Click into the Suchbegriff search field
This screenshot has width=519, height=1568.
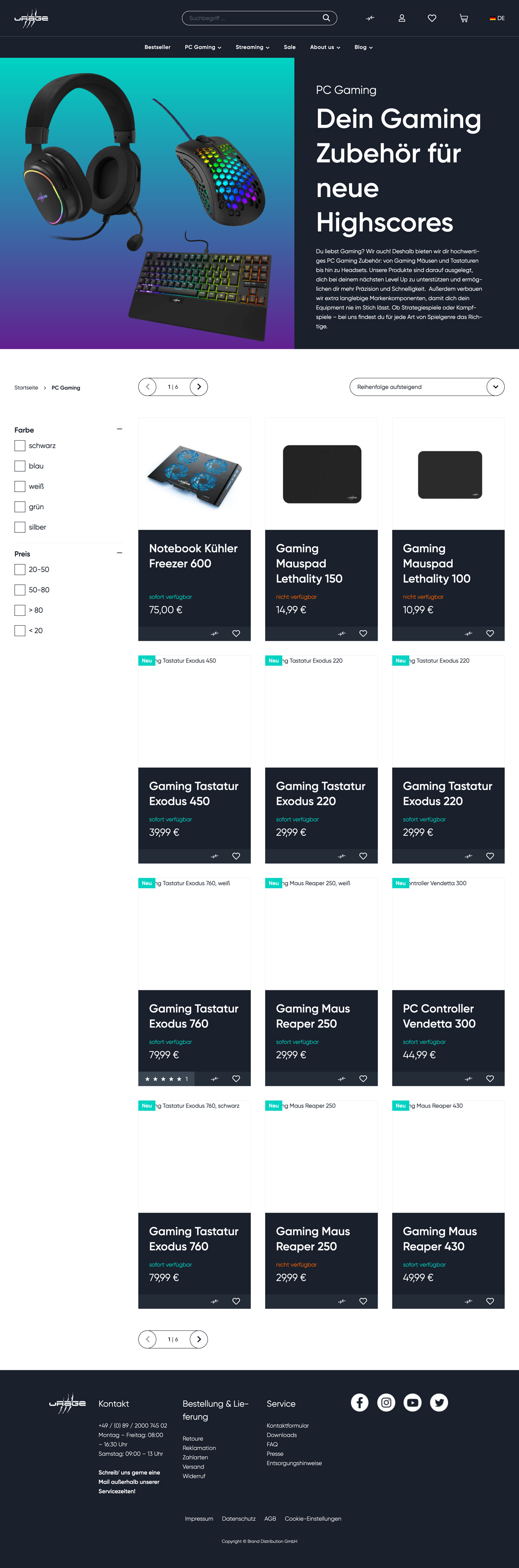click(x=253, y=18)
